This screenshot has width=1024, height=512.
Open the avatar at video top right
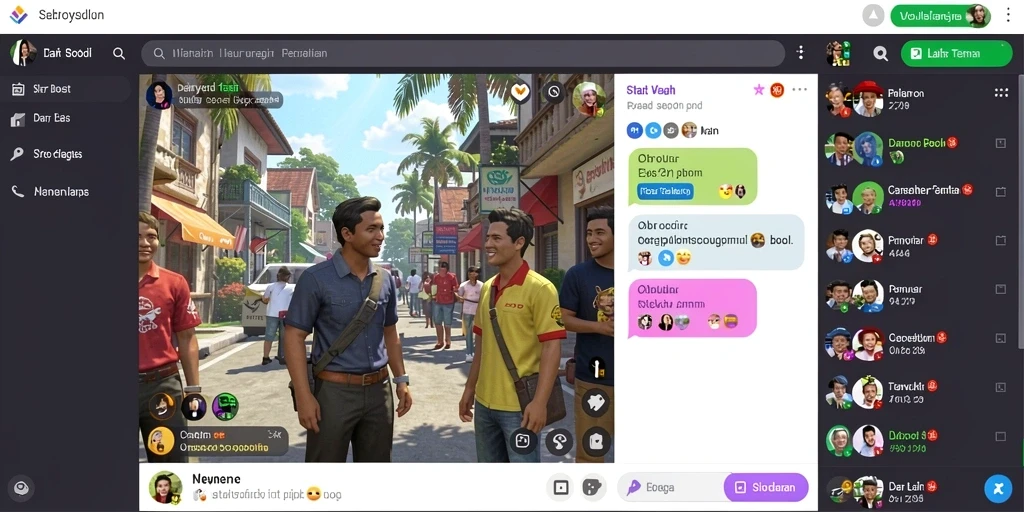(589, 99)
